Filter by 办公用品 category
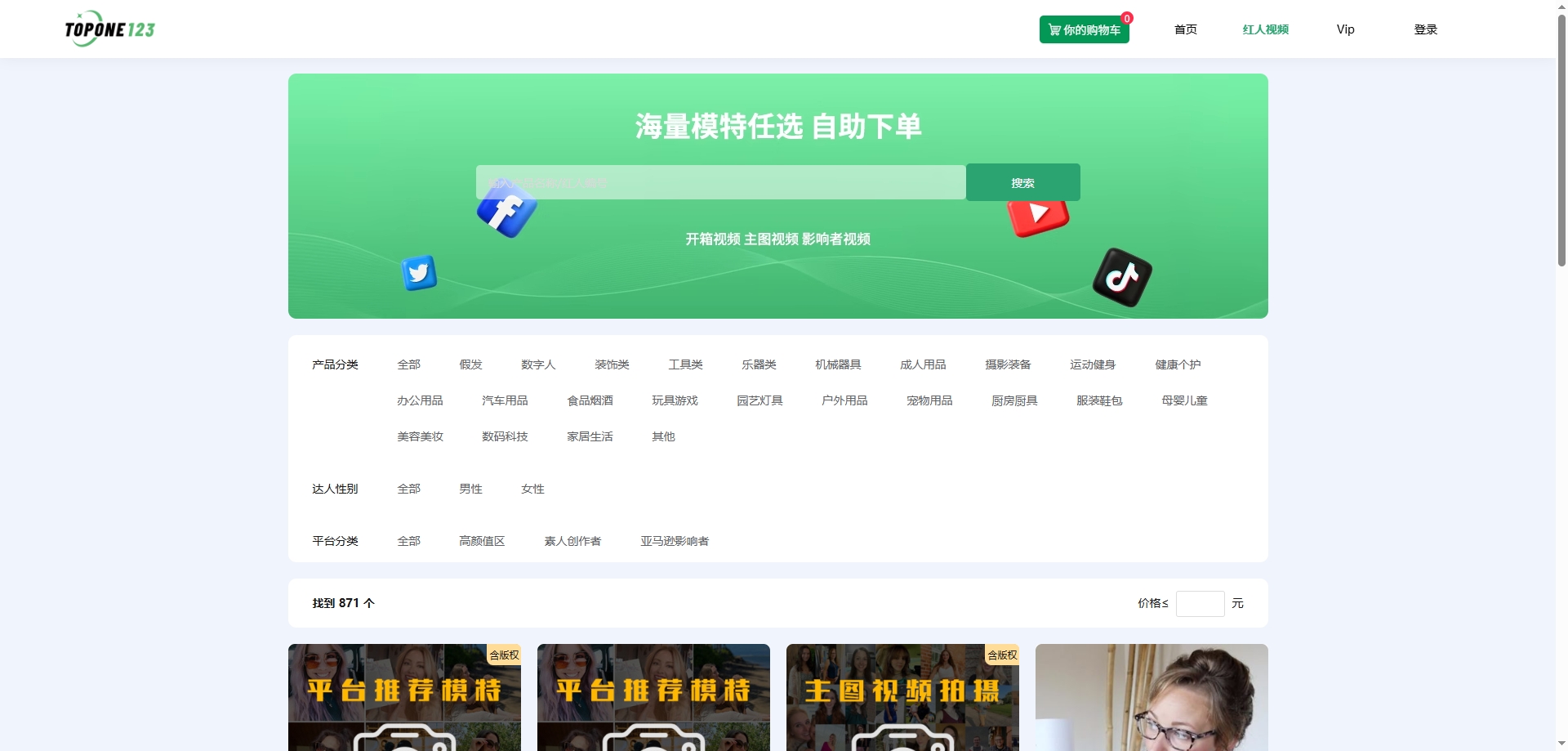The height and width of the screenshot is (751, 1568). (x=420, y=400)
